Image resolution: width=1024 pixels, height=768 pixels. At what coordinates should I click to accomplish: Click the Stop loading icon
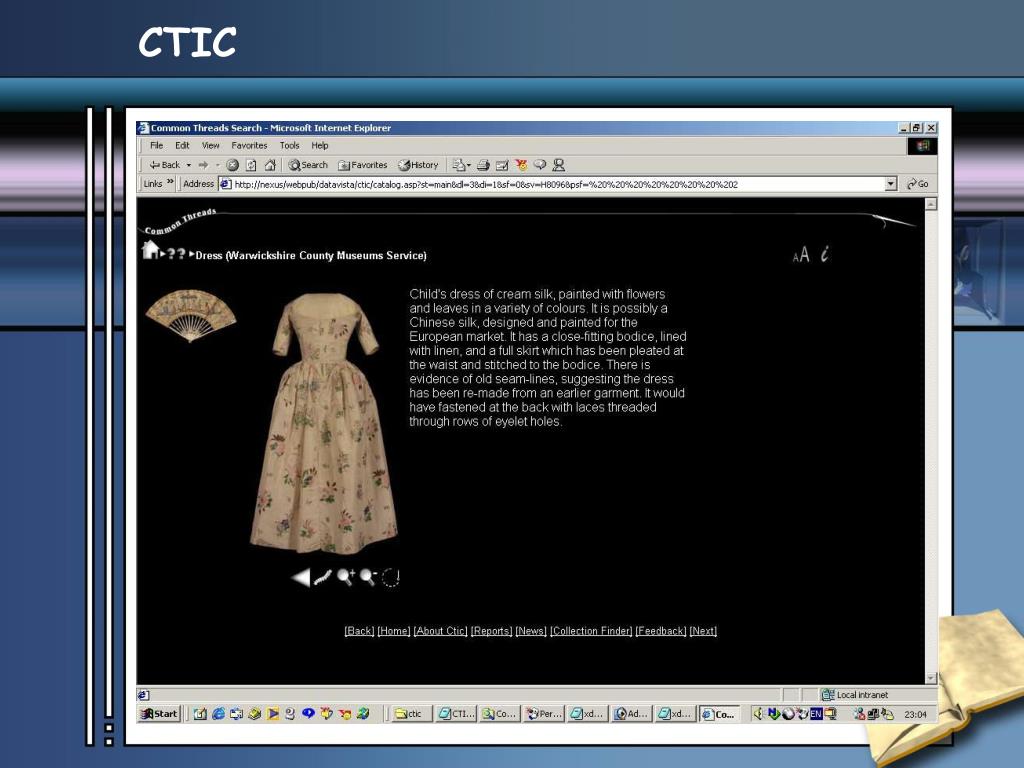click(232, 165)
